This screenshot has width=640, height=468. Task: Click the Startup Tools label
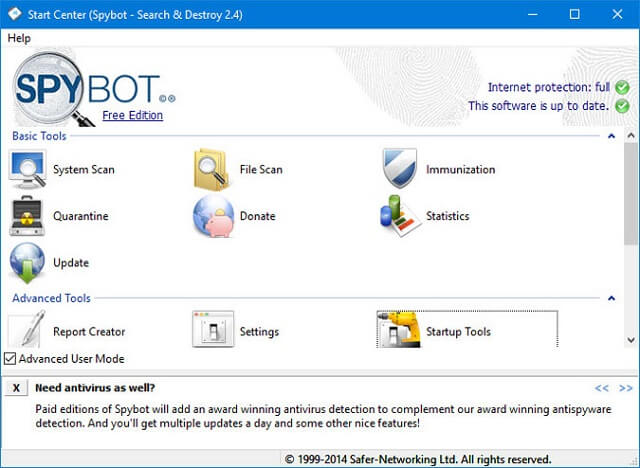[458, 332]
